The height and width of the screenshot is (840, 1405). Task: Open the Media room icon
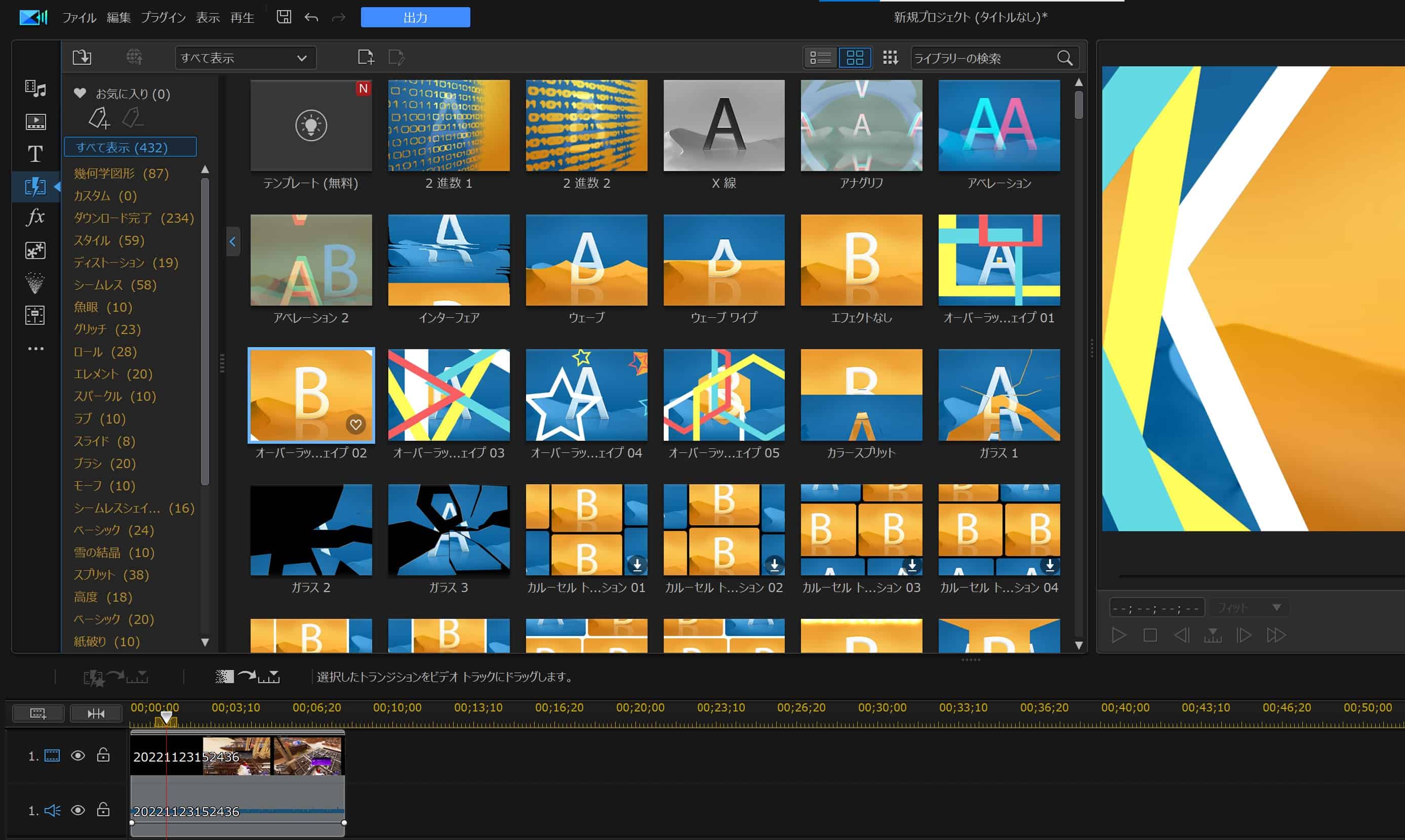[35, 89]
